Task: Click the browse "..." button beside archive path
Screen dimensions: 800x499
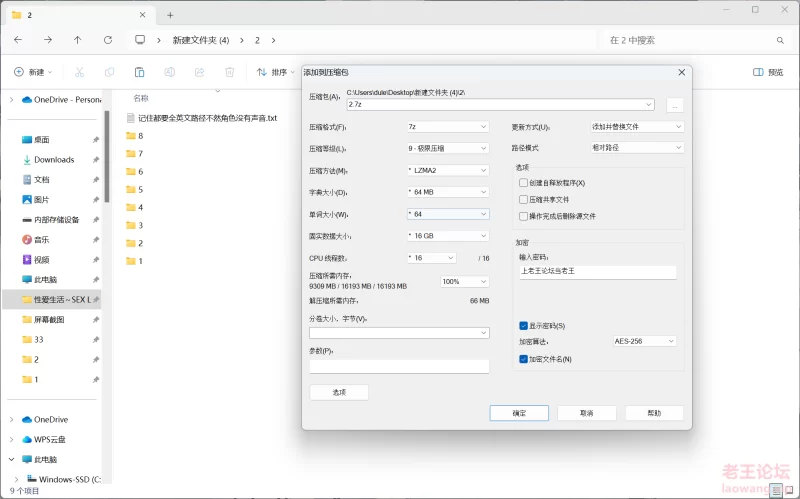Action: 674,105
